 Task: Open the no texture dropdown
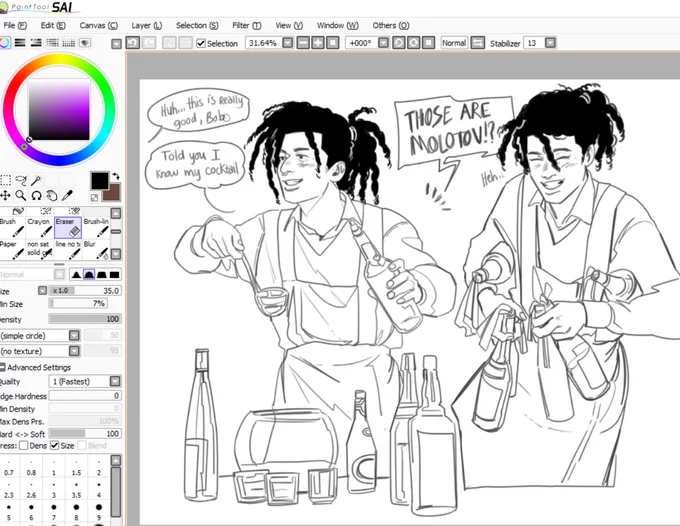coord(75,351)
